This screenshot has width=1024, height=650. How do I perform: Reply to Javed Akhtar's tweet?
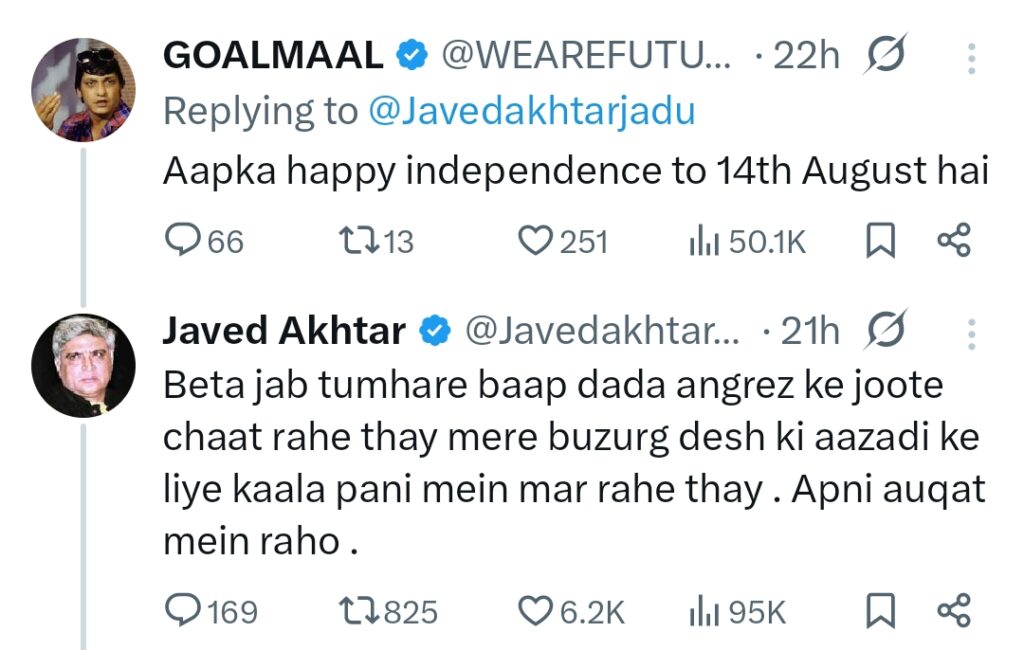(x=182, y=611)
